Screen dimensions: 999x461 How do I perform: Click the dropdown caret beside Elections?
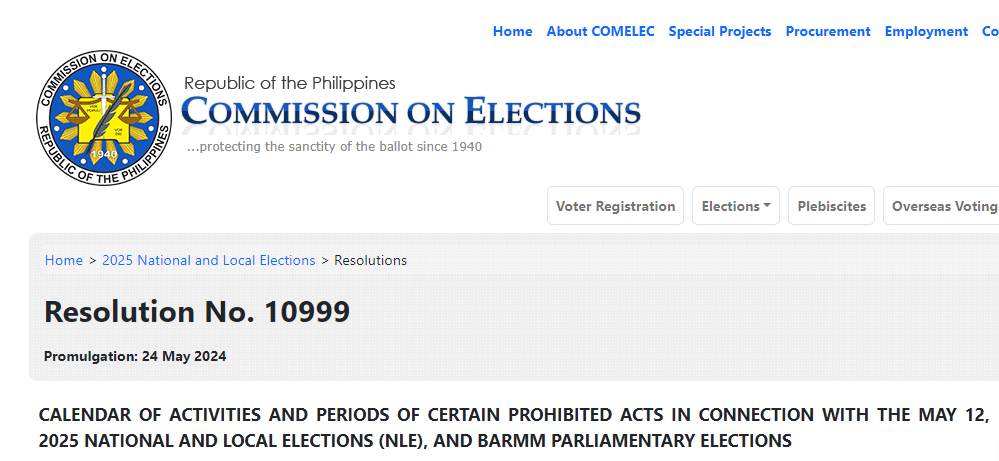tap(767, 206)
